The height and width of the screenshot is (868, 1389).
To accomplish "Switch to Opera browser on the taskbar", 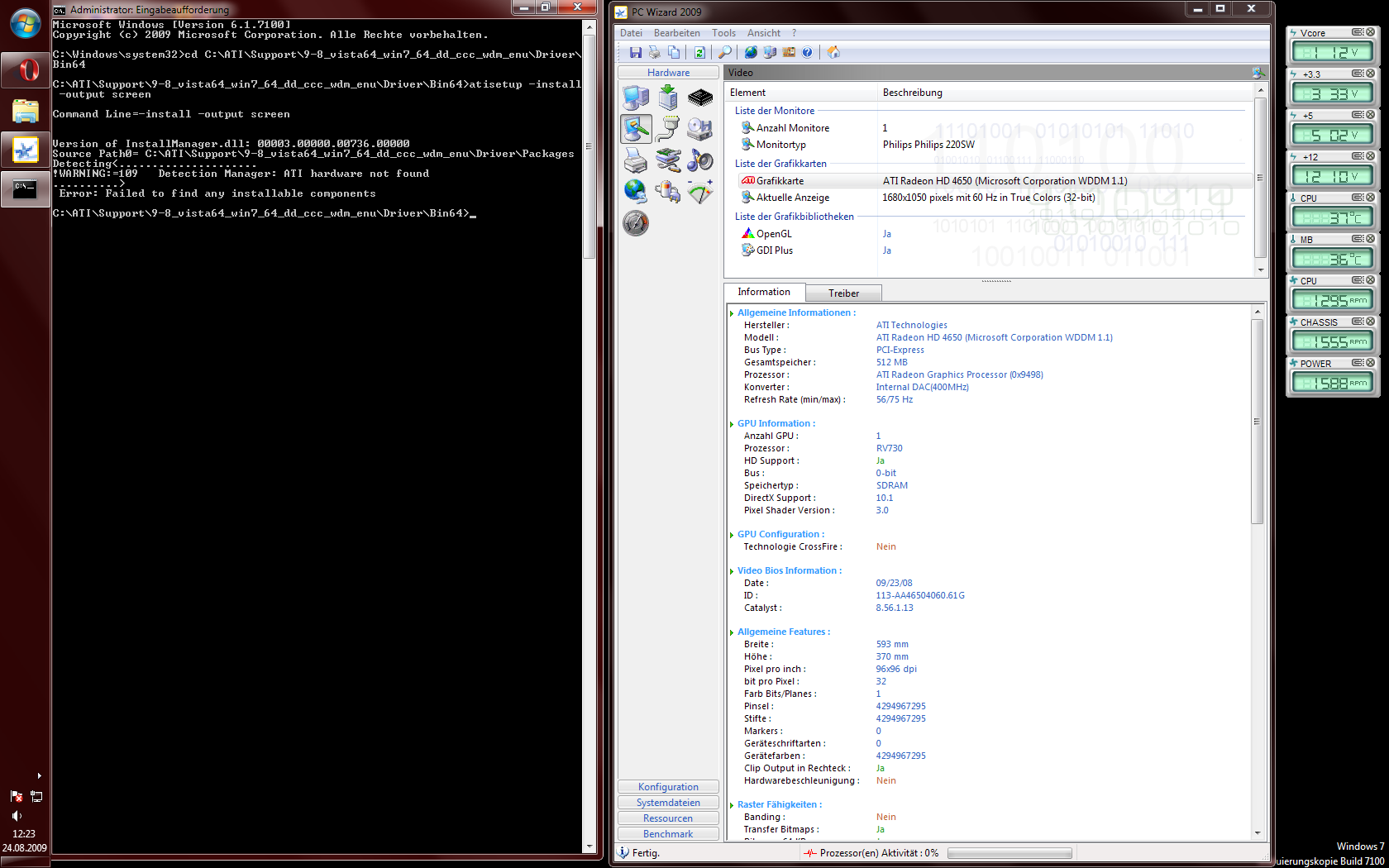I will point(25,70).
